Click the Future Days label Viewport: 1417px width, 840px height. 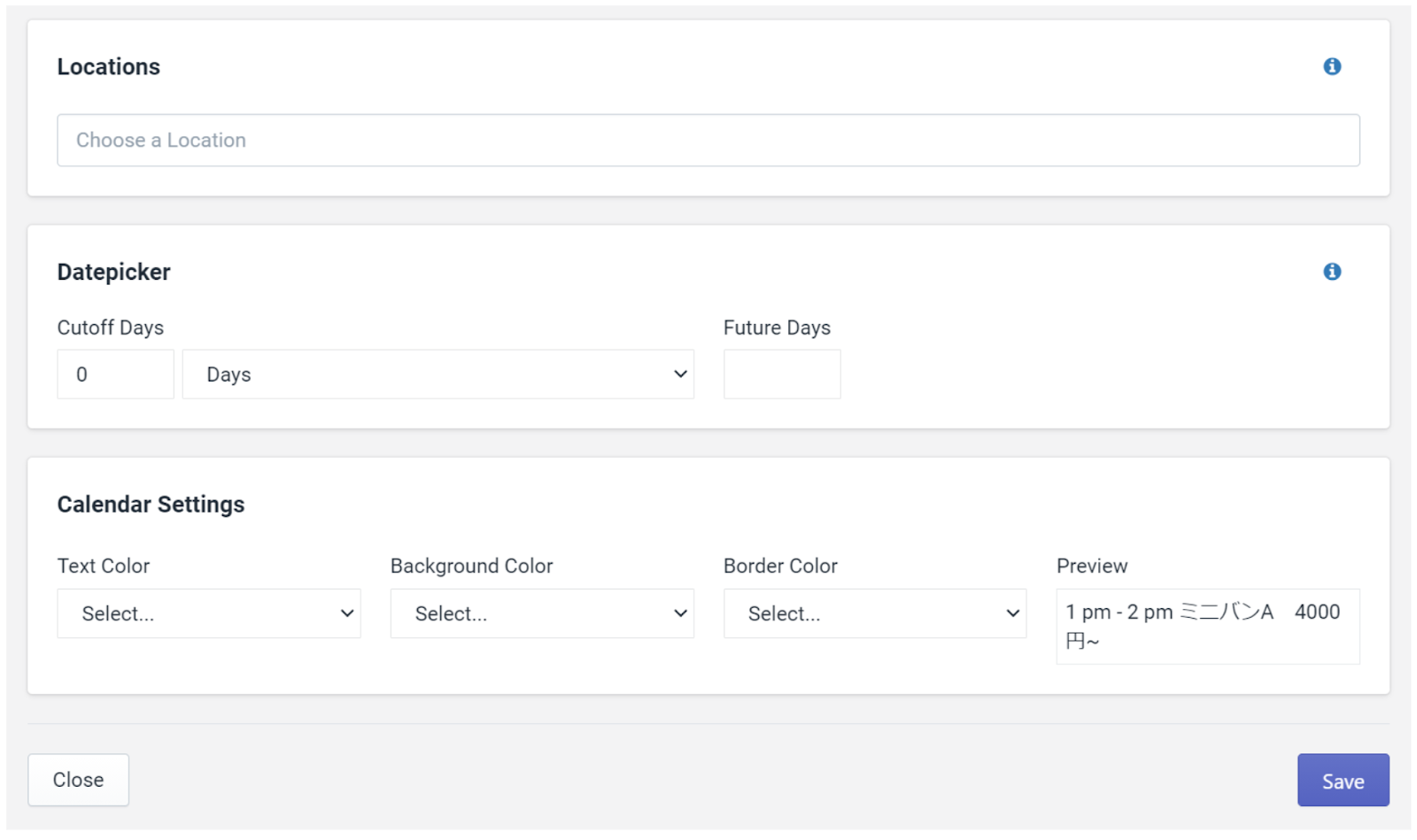[x=777, y=328]
